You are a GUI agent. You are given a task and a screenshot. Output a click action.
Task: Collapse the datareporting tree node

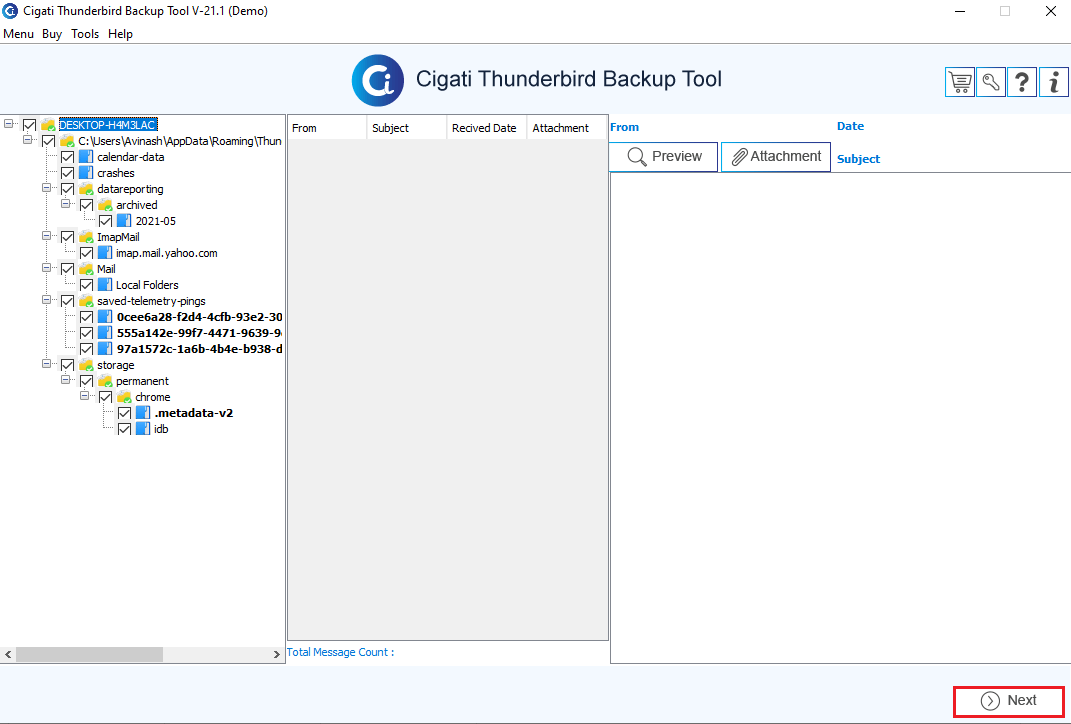pyautogui.click(x=46, y=187)
